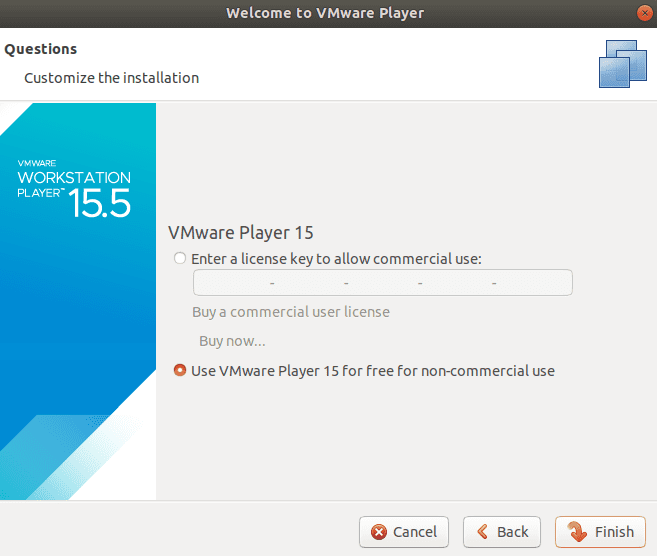
Task: Click the left arrow icon on Back
Action: [x=482, y=532]
